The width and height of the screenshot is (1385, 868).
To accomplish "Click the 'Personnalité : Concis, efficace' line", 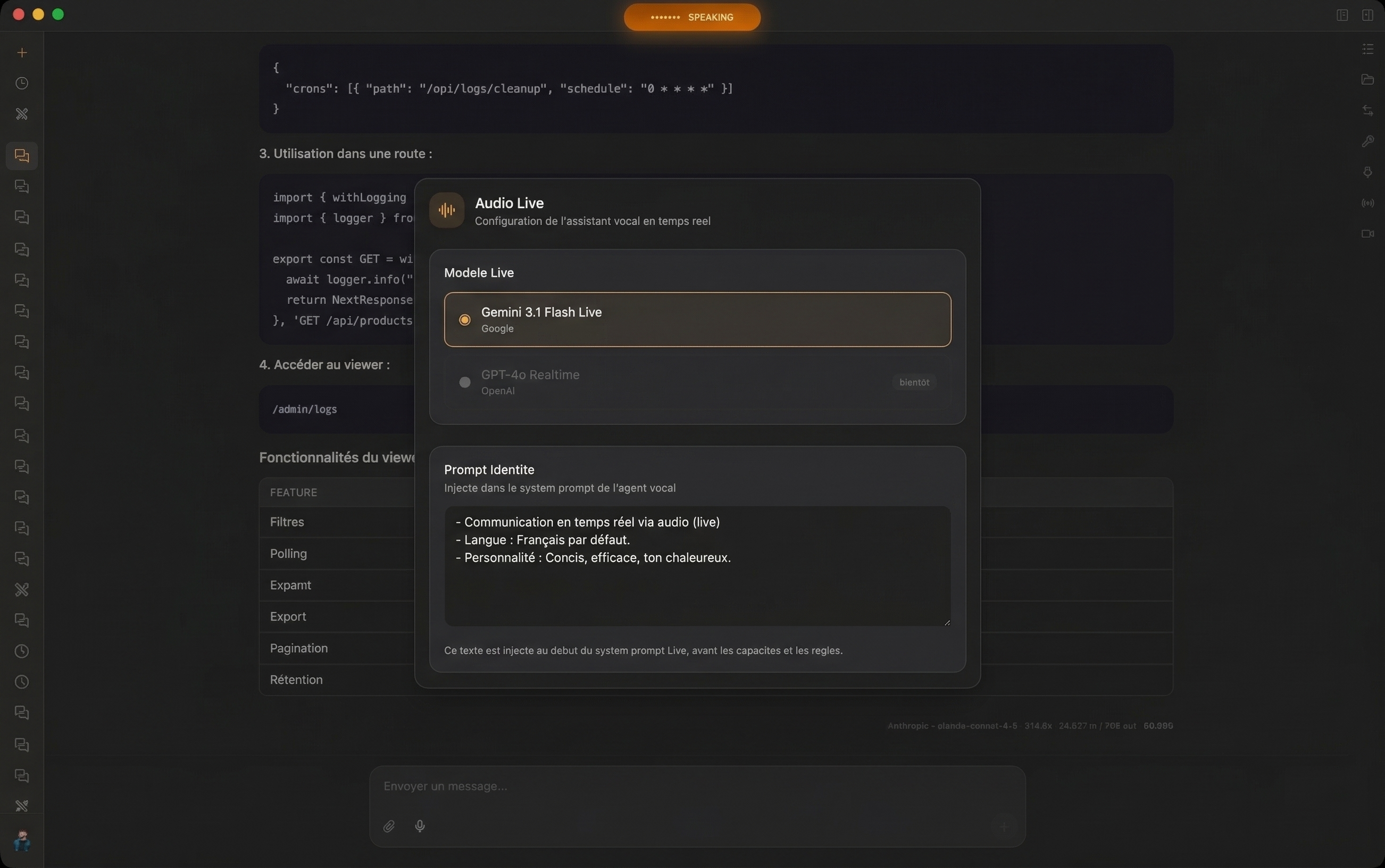I will click(x=593, y=557).
